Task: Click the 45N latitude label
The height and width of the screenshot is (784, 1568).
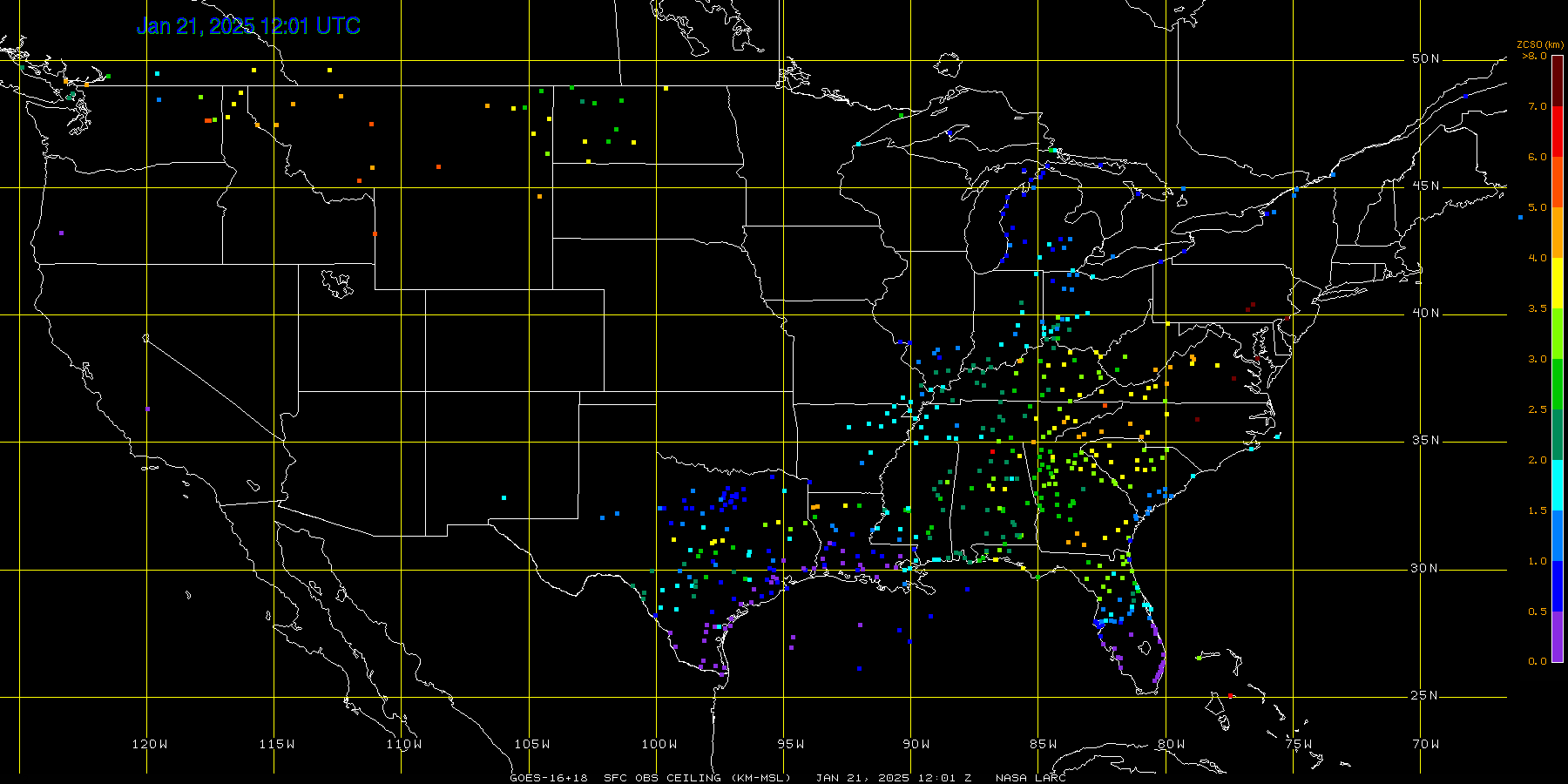Action: pyautogui.click(x=1425, y=186)
